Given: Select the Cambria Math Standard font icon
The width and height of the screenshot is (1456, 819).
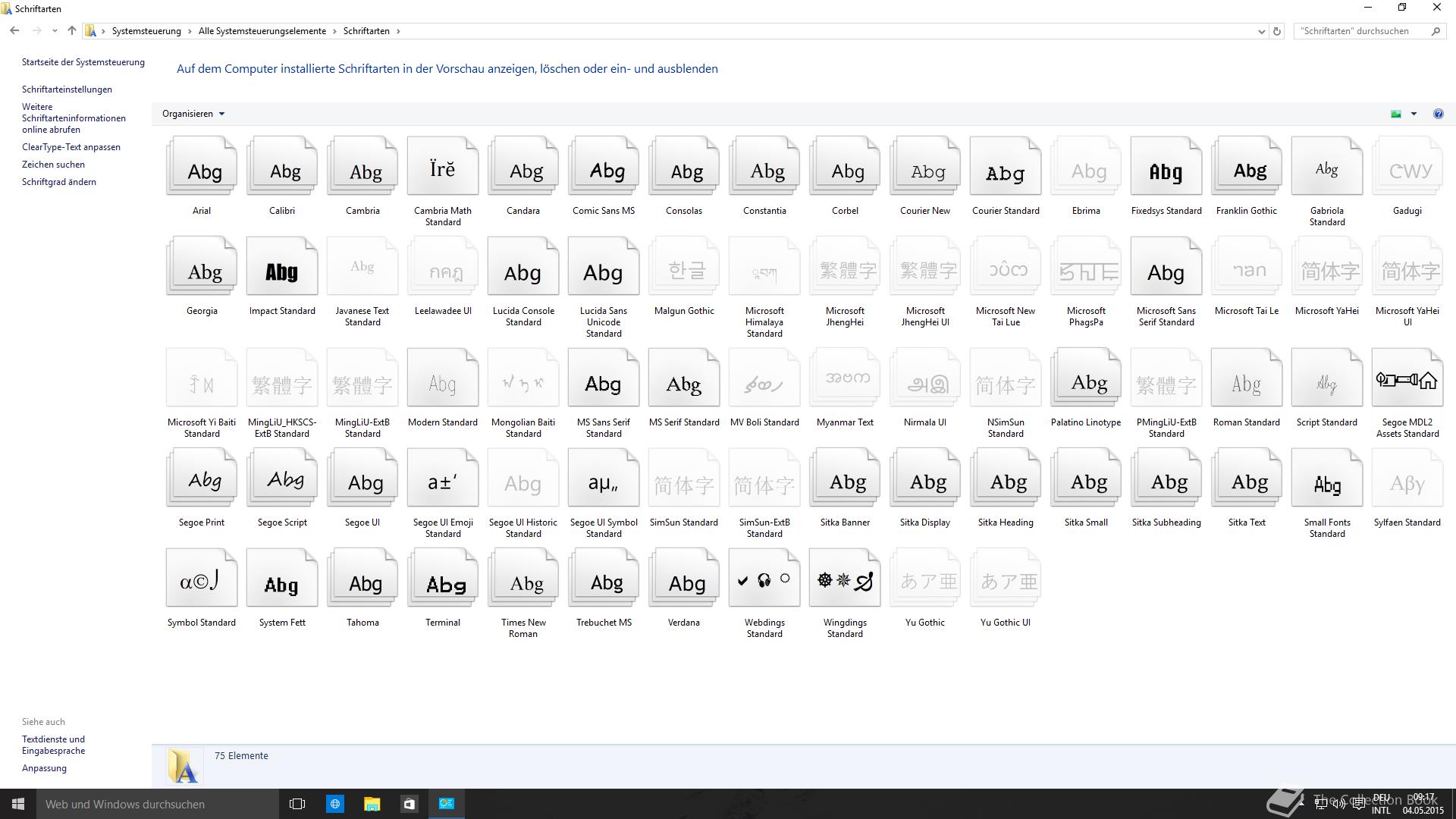Looking at the screenshot, I should (443, 166).
